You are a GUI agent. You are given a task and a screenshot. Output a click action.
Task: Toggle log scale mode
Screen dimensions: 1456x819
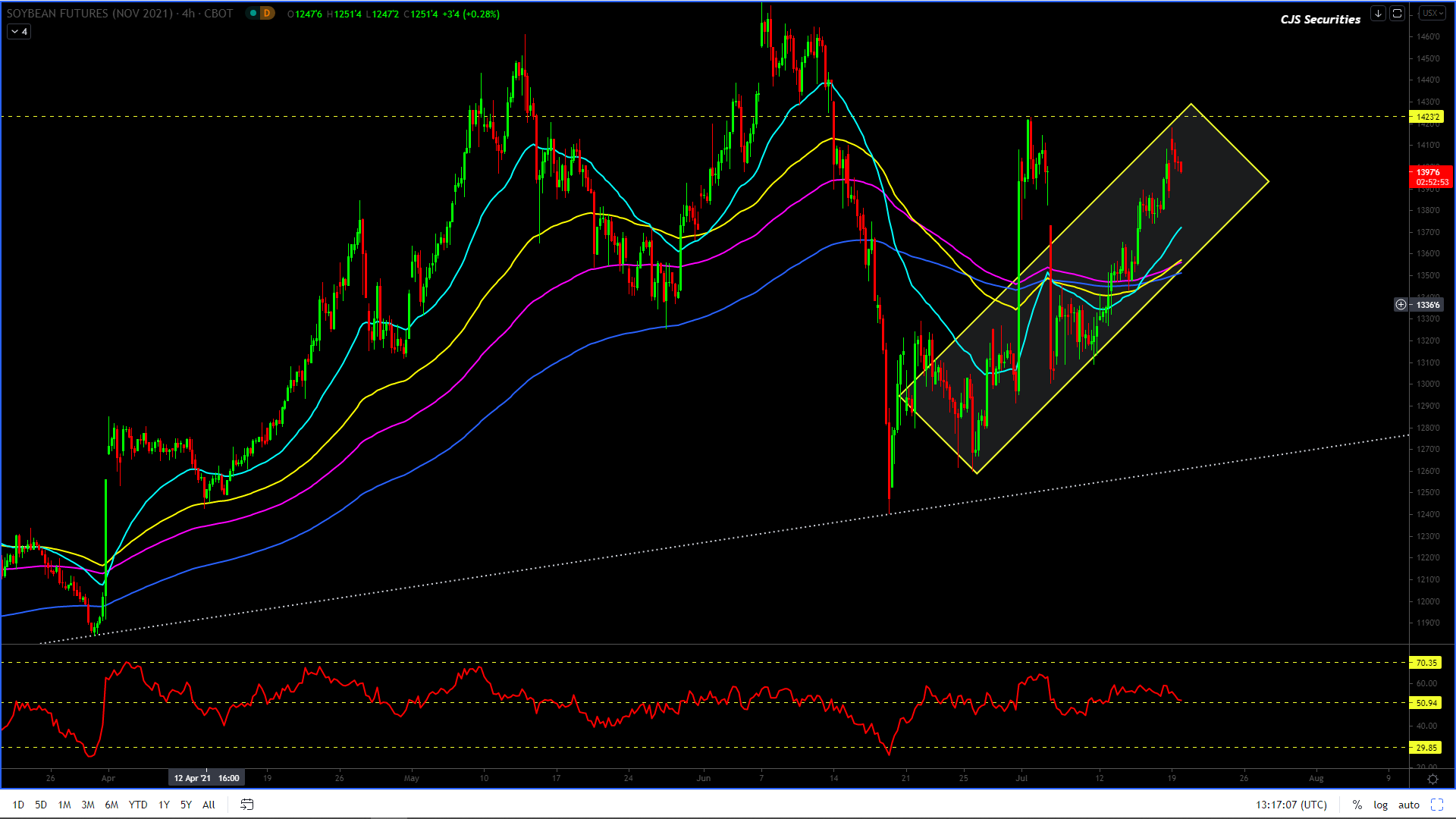tap(1380, 805)
